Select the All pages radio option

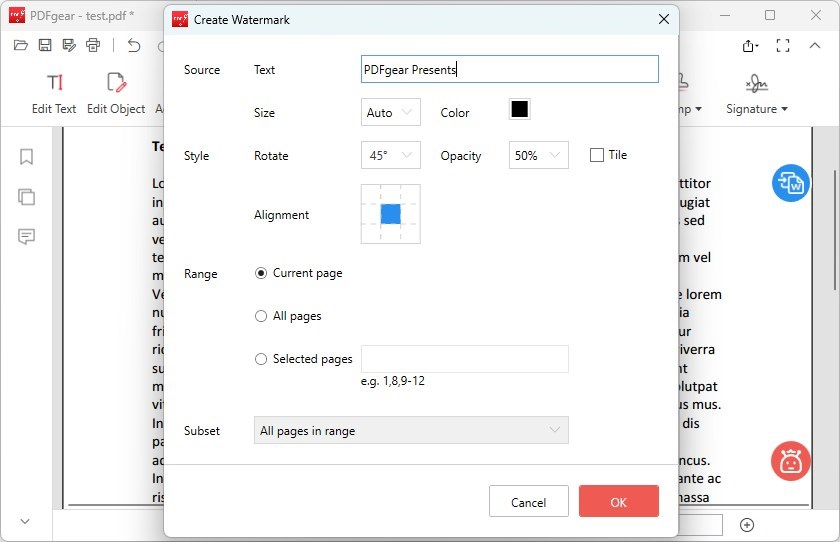261,316
